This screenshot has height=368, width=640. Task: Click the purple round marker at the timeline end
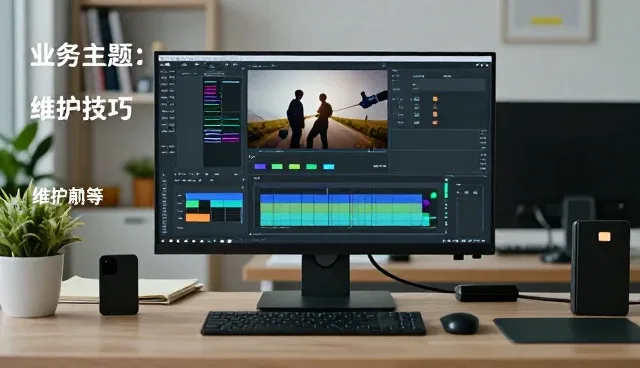427,203
